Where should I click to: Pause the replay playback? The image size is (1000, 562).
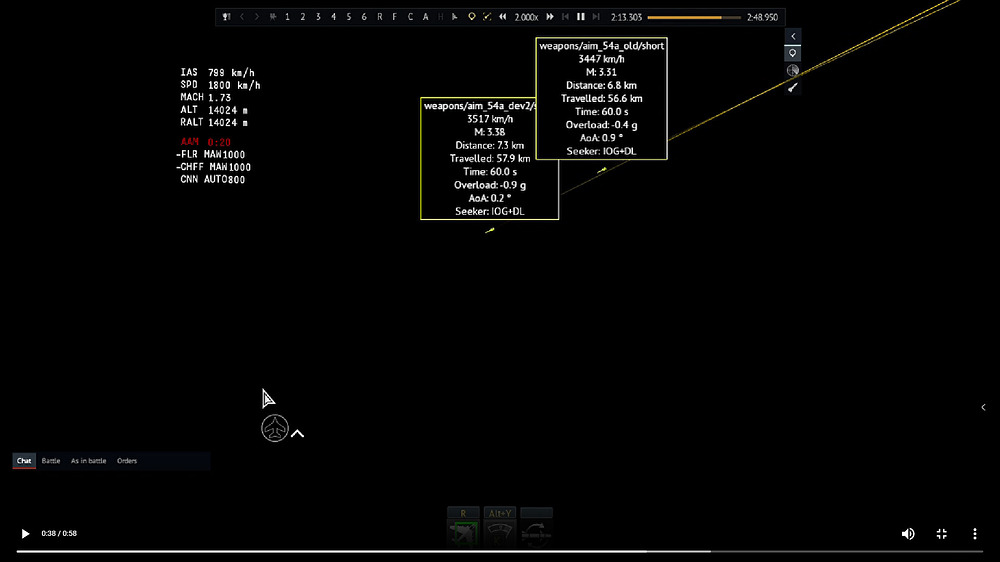coord(580,17)
